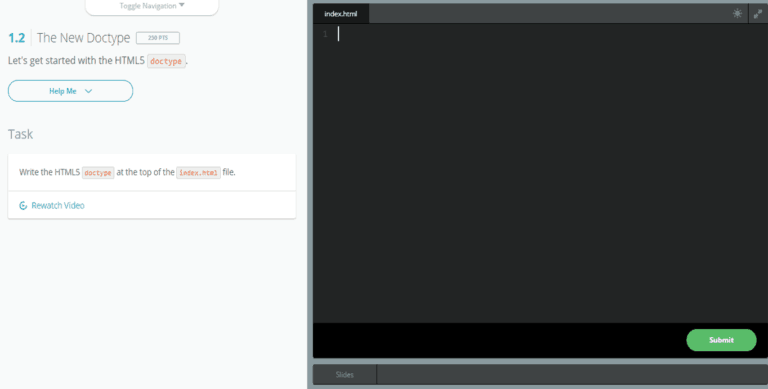Submit the code answer
The width and height of the screenshot is (768, 389).
[x=721, y=340]
